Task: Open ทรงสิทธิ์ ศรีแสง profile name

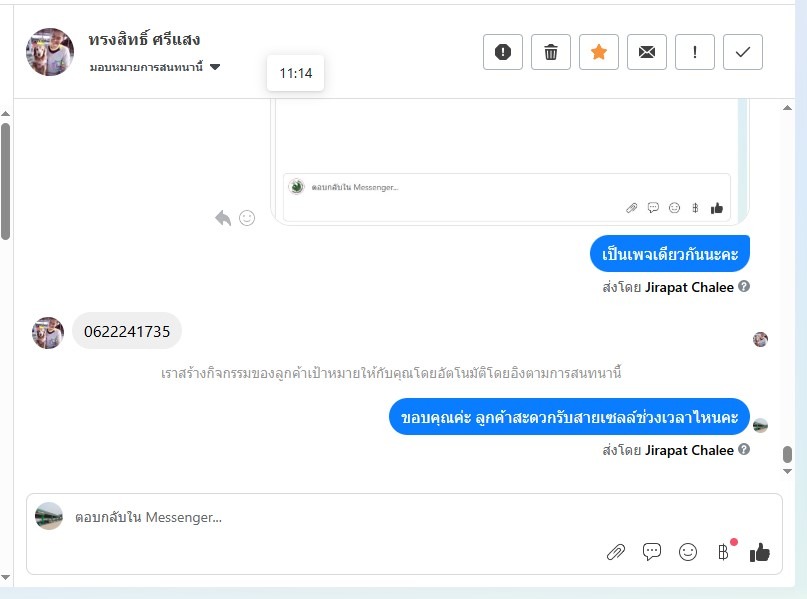Action: coord(144,40)
